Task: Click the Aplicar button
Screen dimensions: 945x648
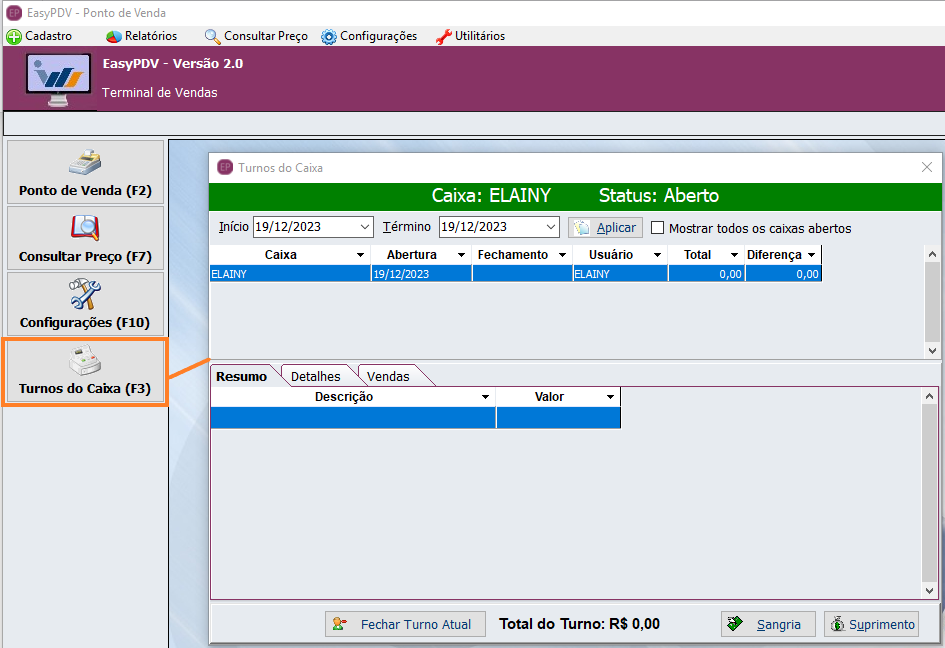Action: [605, 227]
